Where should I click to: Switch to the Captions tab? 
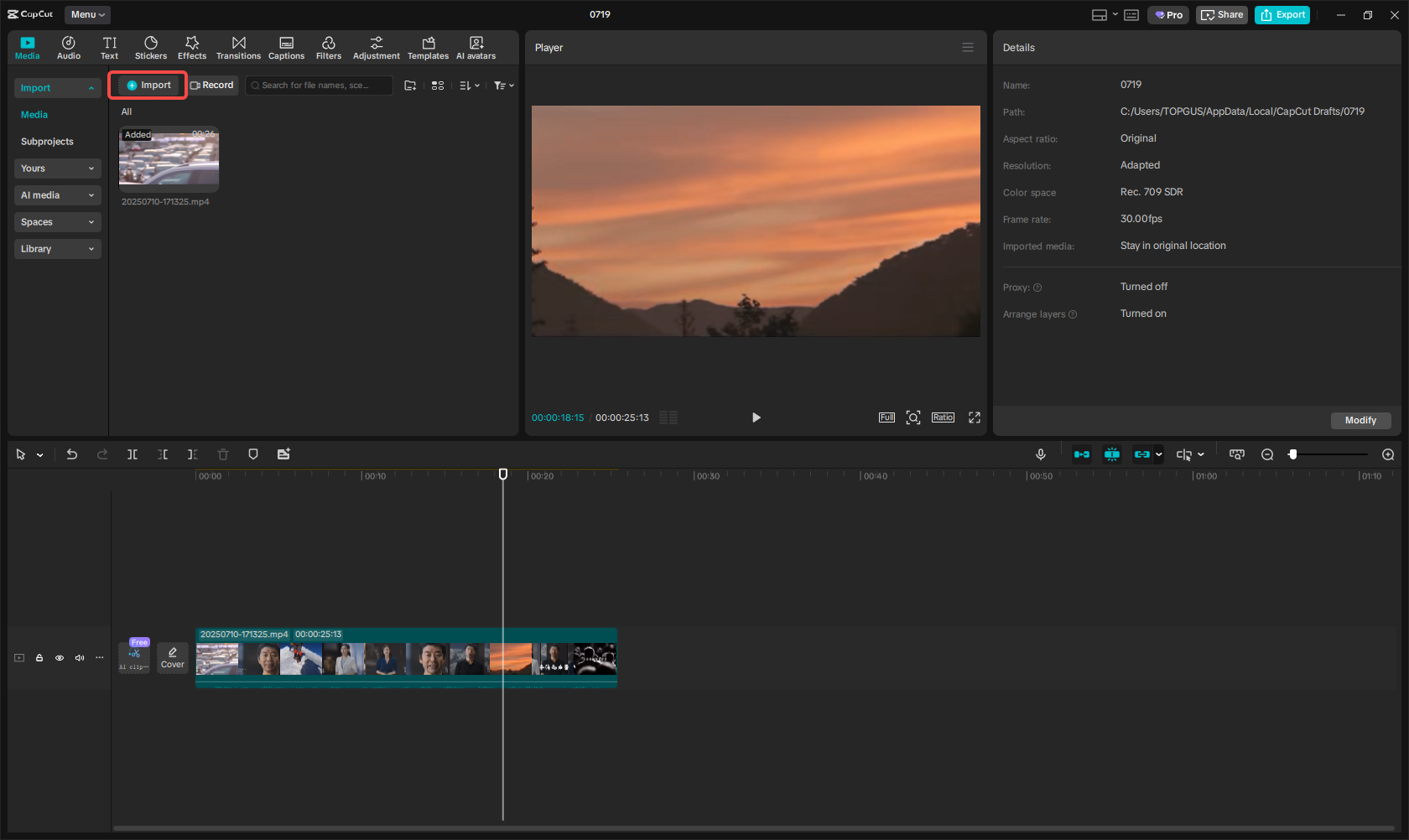tap(286, 48)
